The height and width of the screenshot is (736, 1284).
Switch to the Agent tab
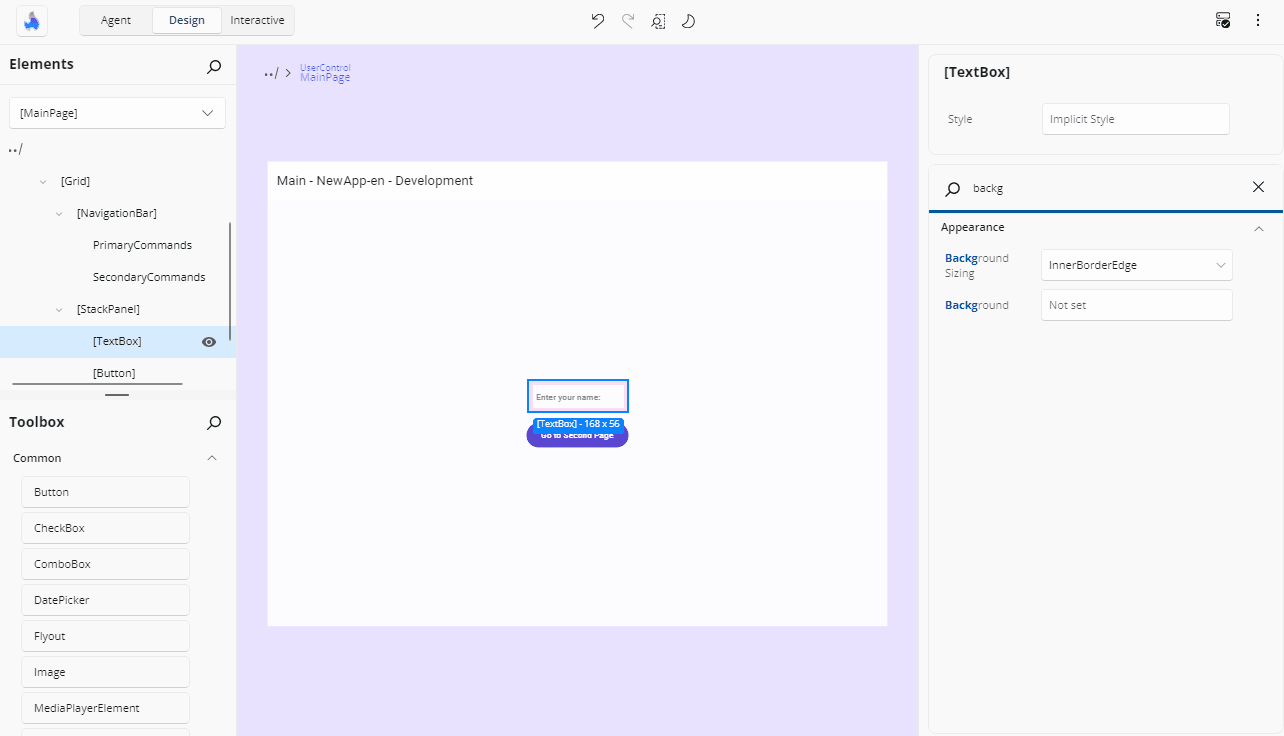pos(115,20)
